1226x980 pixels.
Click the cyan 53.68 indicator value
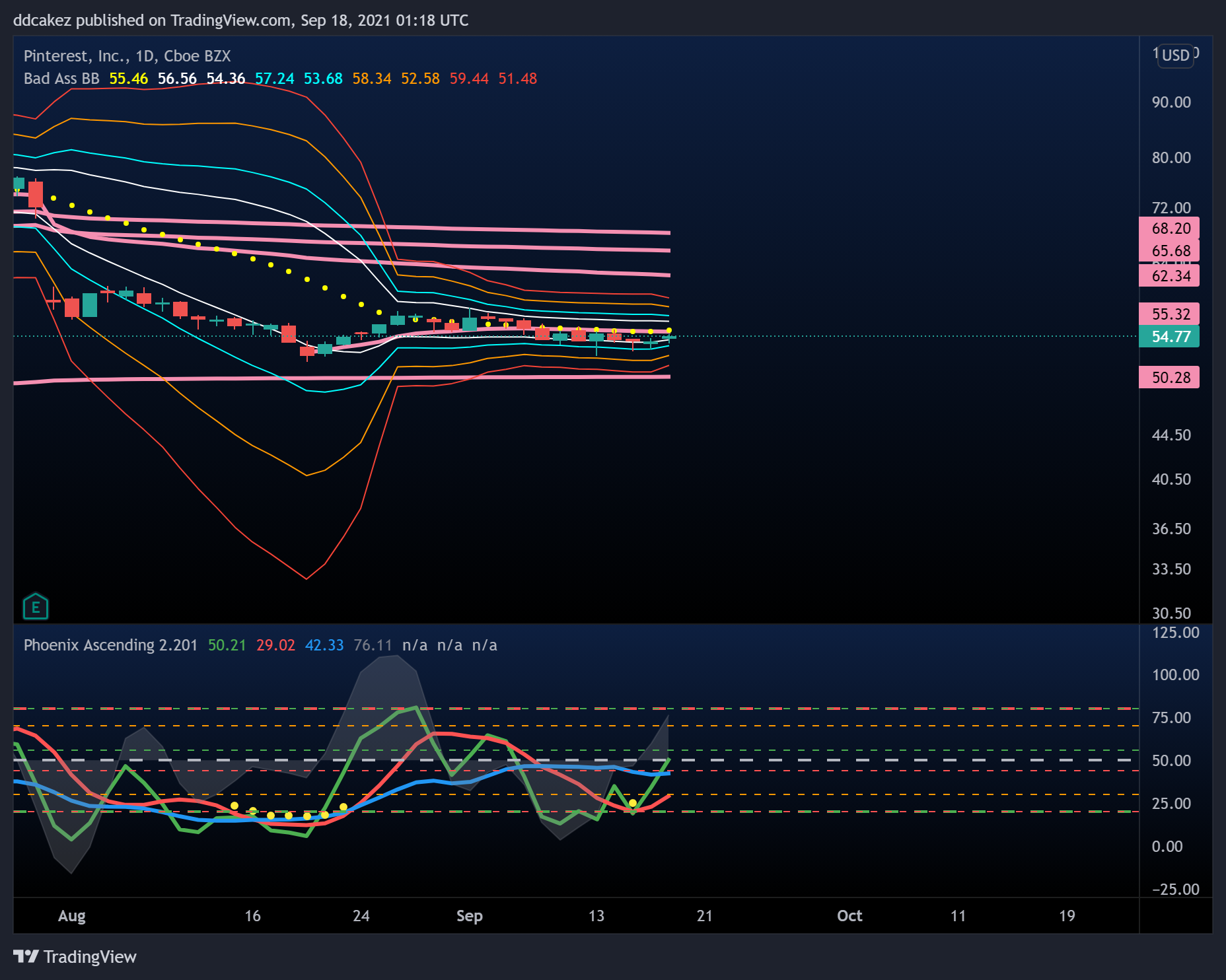[x=323, y=79]
